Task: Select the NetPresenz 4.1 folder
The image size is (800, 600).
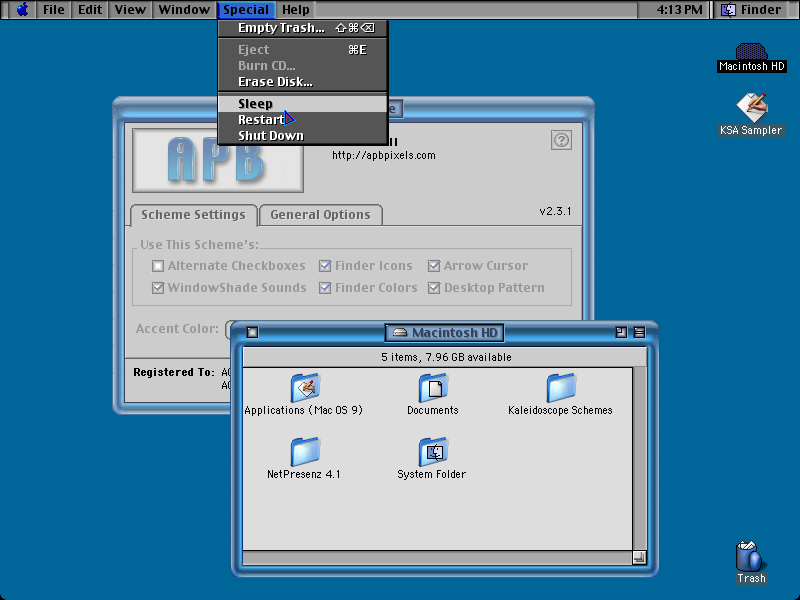Action: (x=304, y=458)
